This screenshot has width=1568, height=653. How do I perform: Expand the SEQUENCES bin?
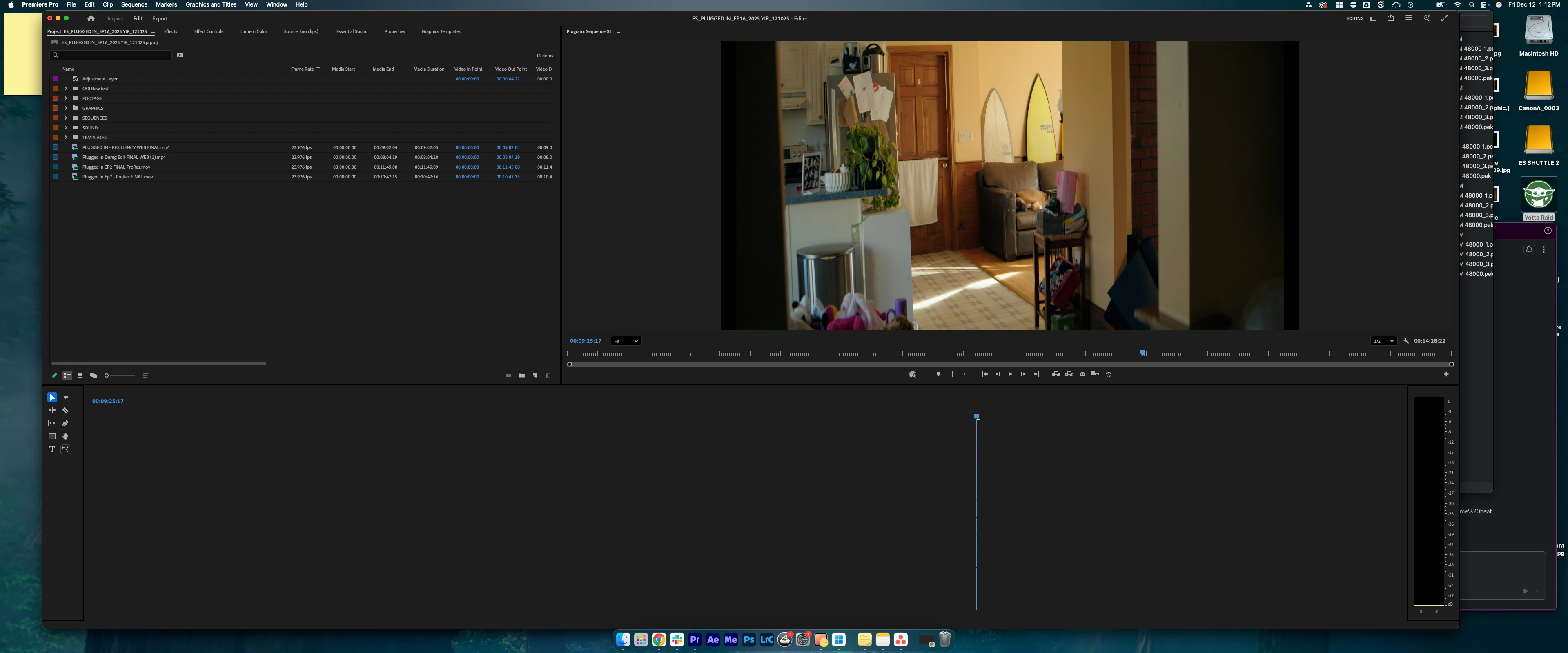(66, 118)
